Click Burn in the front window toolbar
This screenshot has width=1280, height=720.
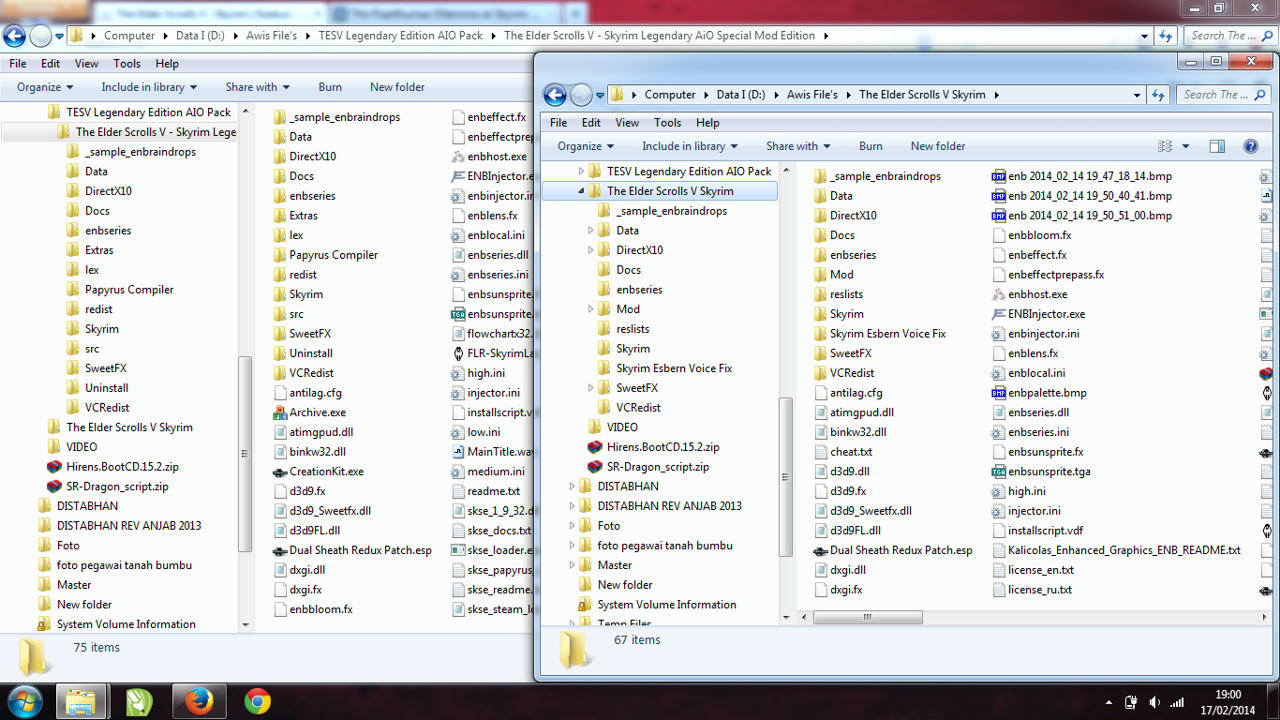[870, 146]
